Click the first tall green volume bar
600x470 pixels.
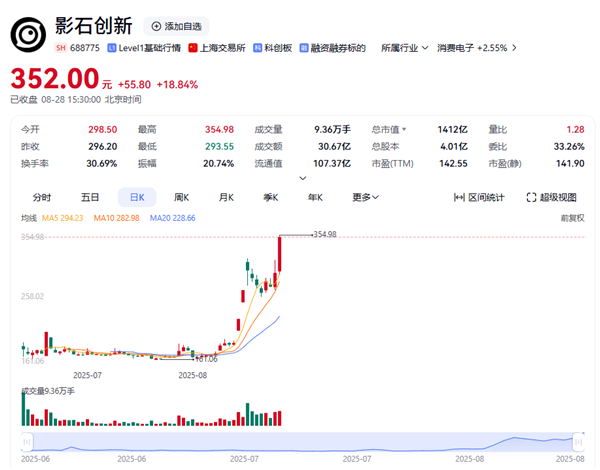pyautogui.click(x=23, y=408)
